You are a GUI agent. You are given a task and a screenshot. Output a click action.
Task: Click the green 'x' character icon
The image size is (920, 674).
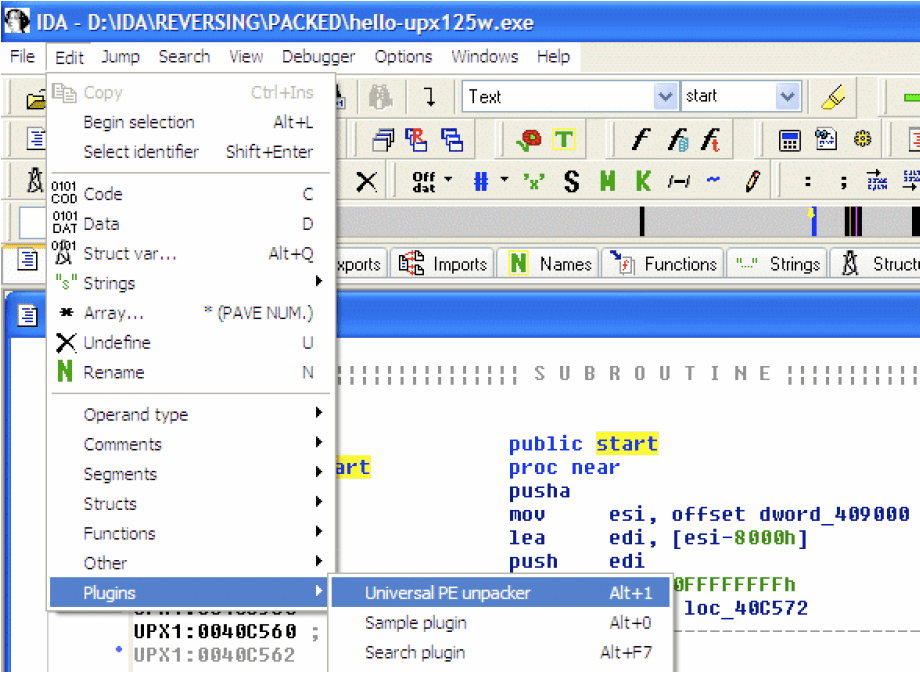(533, 182)
